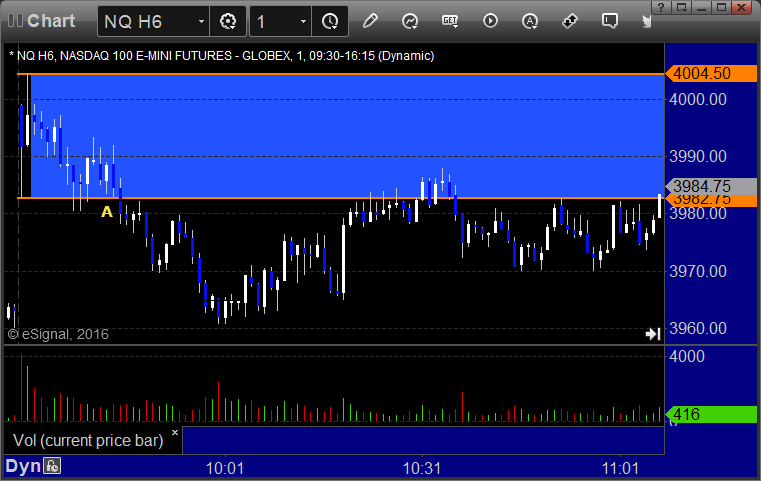Click the lock icon next to Dyn
761x481 pixels.
[x=52, y=466]
